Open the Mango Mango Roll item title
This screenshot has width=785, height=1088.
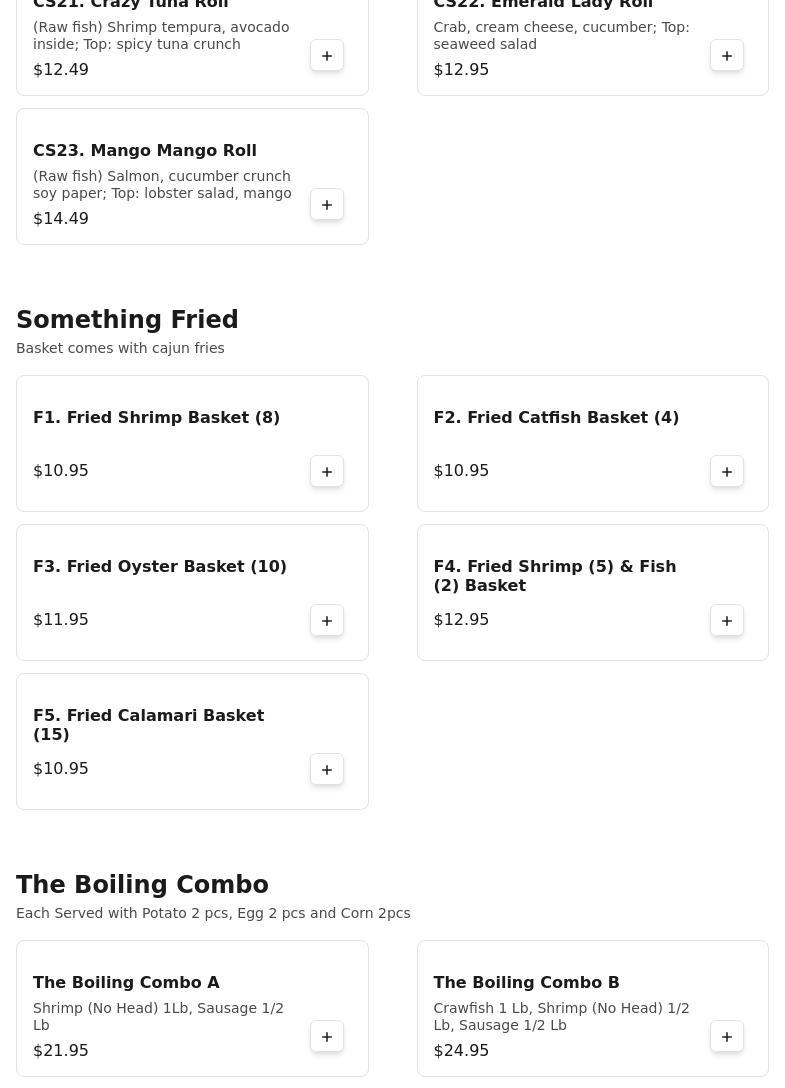coord(145,151)
